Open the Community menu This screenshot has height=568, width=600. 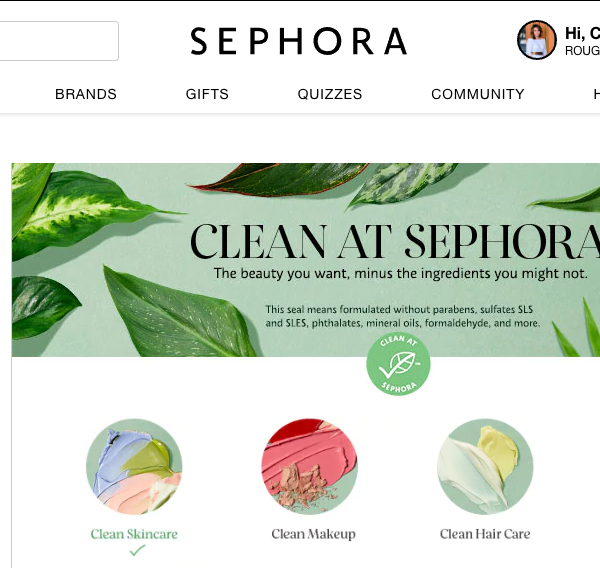click(478, 94)
